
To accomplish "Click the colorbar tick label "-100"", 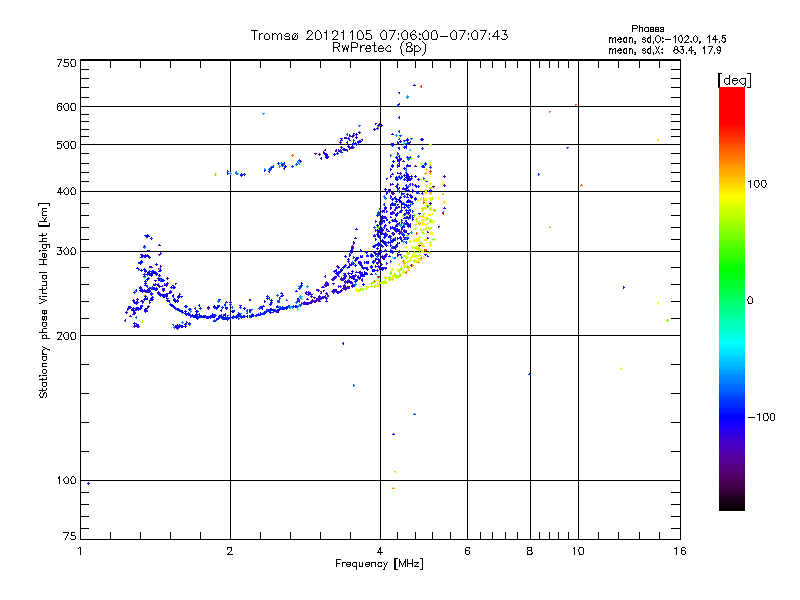I will (x=761, y=417).
